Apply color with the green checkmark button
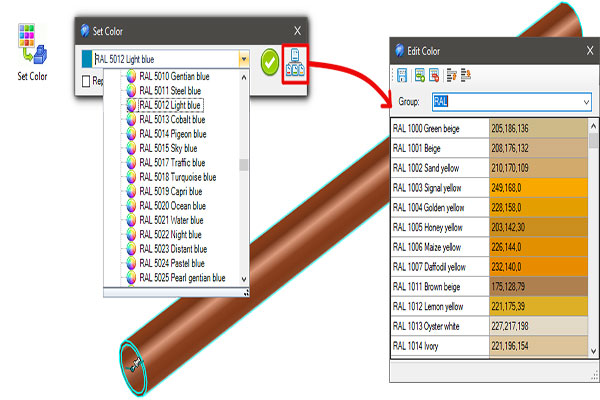 point(270,62)
